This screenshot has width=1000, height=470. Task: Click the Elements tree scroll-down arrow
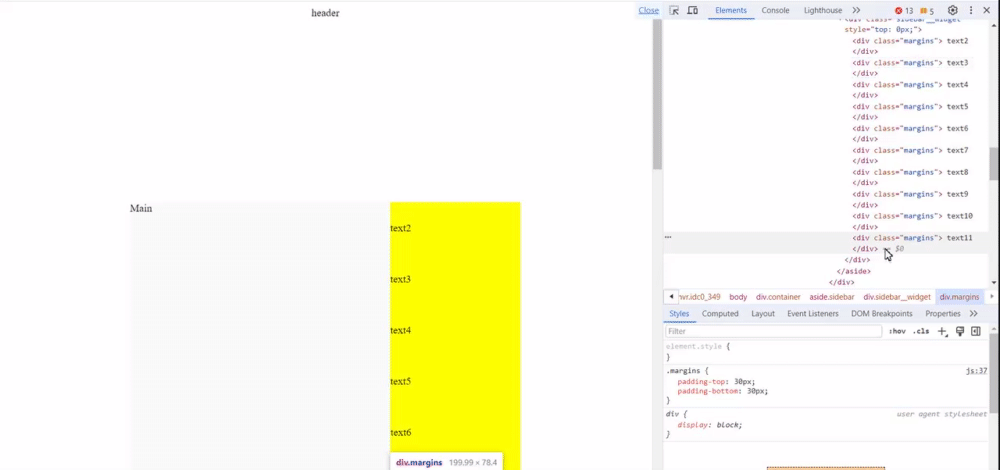[x=994, y=283]
